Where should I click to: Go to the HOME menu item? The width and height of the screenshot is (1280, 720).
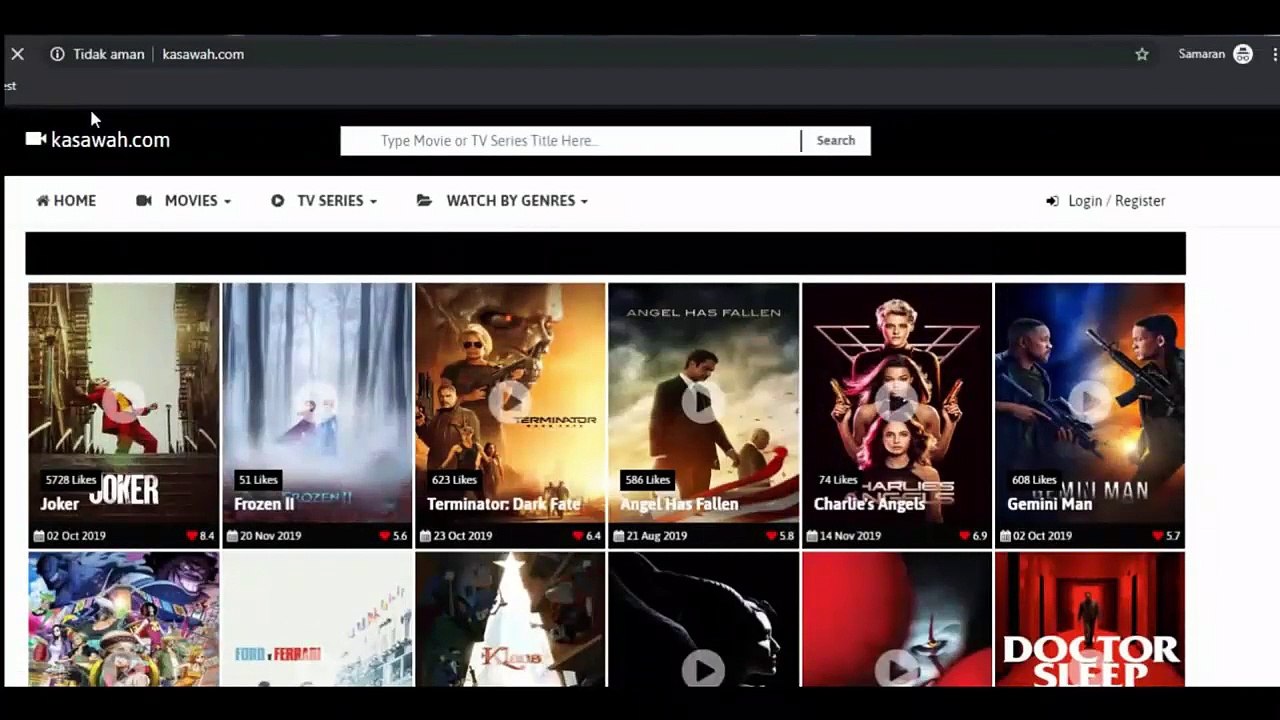(66, 201)
